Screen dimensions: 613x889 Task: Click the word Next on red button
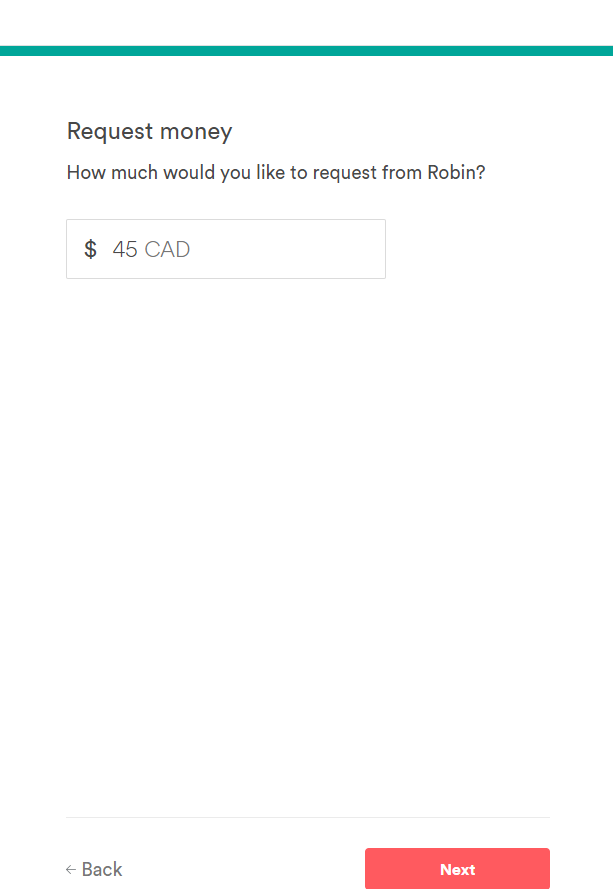[x=457, y=869]
